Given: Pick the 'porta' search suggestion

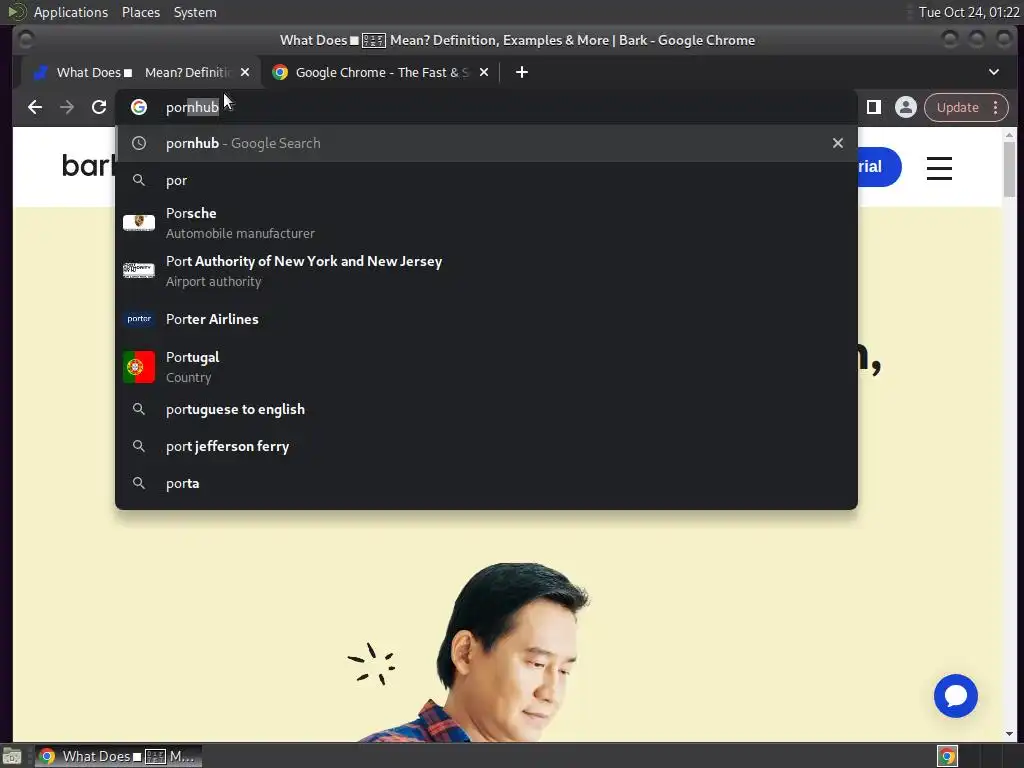Looking at the screenshot, I should coord(486,484).
